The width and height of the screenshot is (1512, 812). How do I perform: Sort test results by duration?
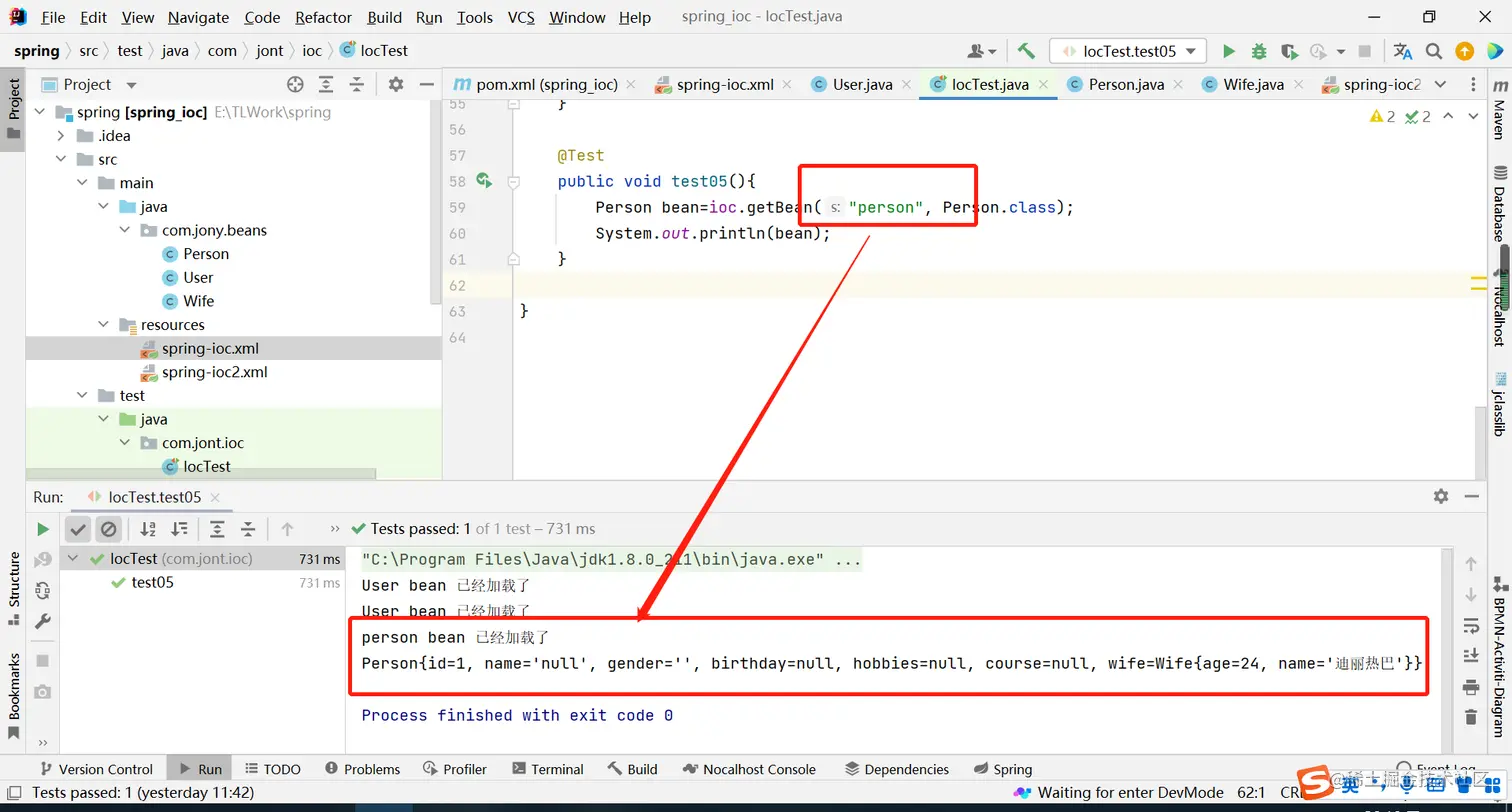click(x=179, y=529)
